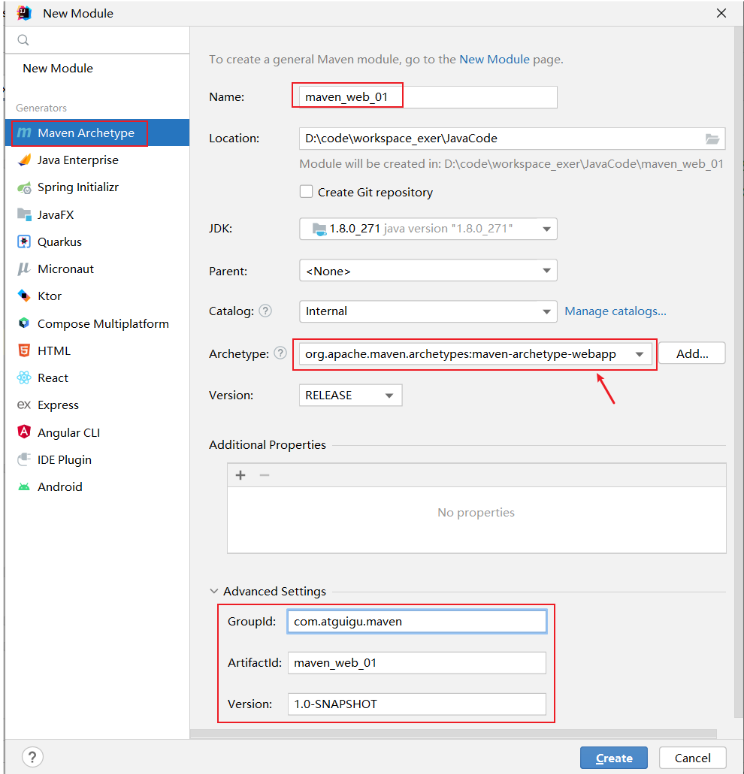Select Micronaut generator label
The width and height of the screenshot is (744, 774).
point(66,269)
